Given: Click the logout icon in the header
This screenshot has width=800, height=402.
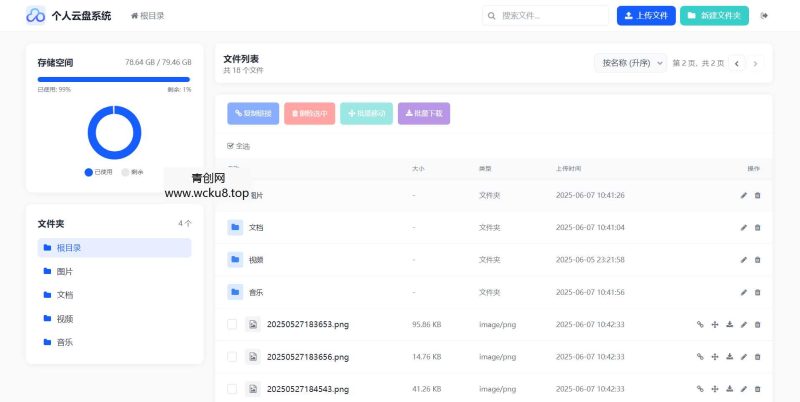Looking at the screenshot, I should point(764,16).
